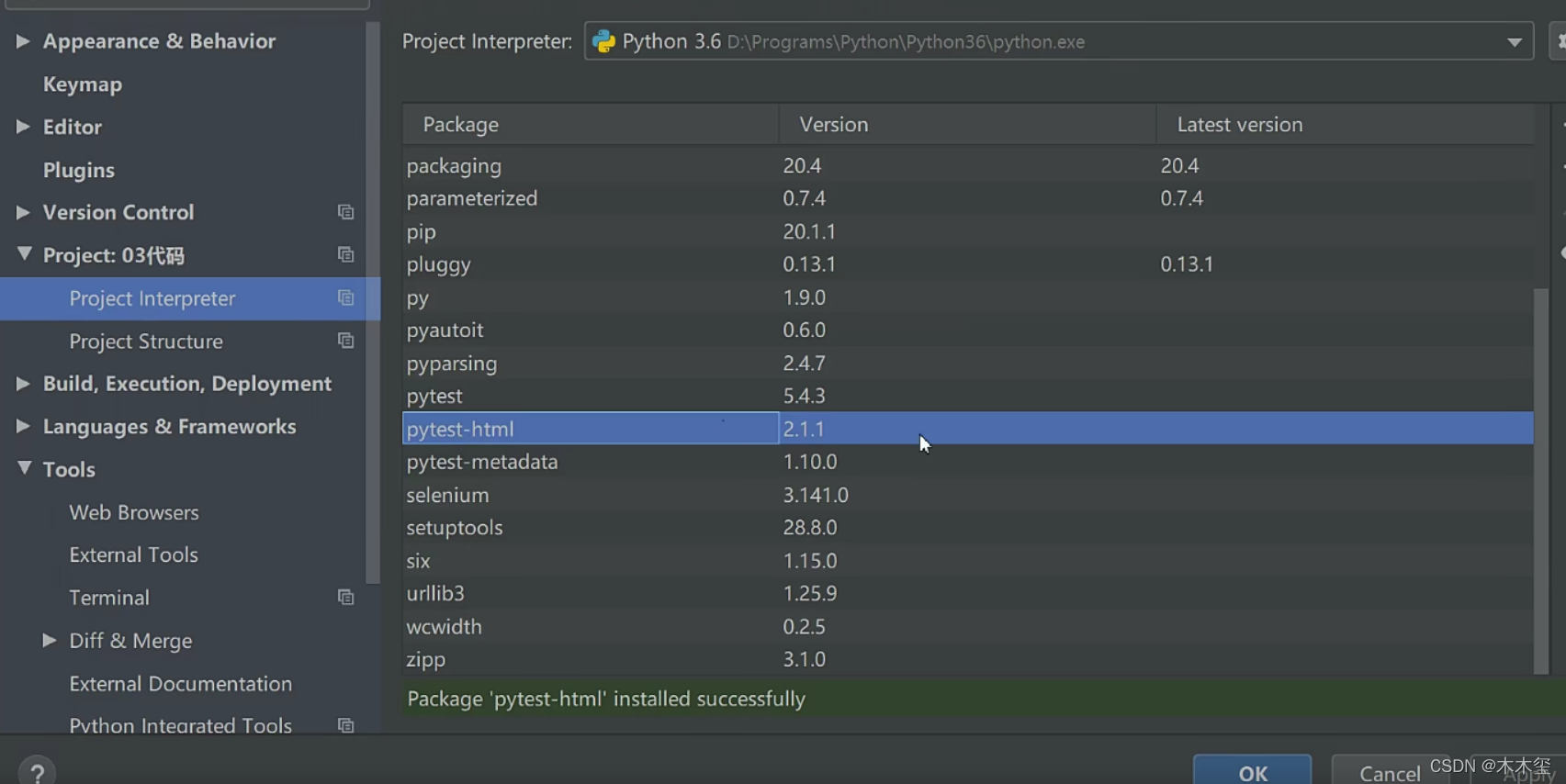This screenshot has height=784, width=1566.
Task: Click the OK button
Action: click(1252, 772)
